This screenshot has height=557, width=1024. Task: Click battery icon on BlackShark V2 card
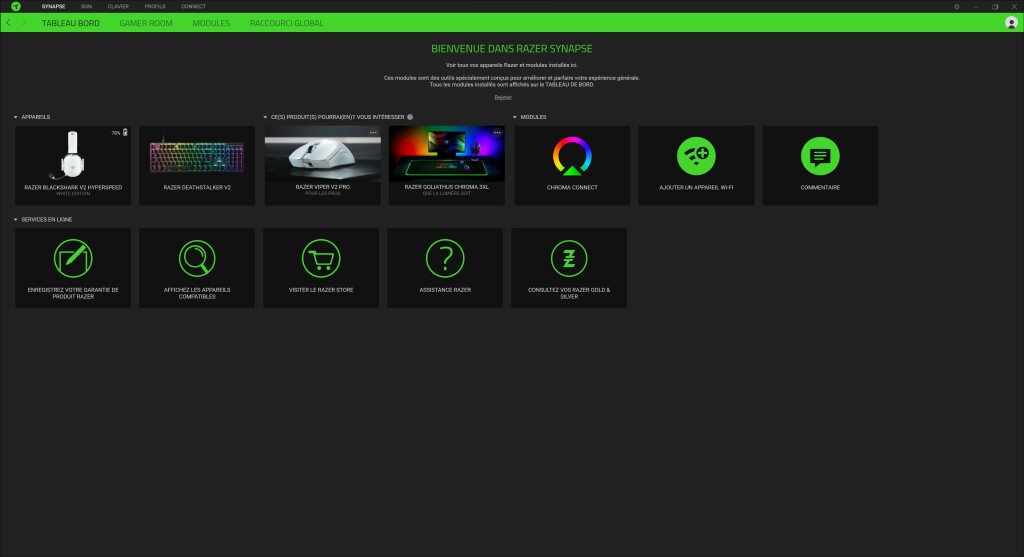tap(125, 133)
